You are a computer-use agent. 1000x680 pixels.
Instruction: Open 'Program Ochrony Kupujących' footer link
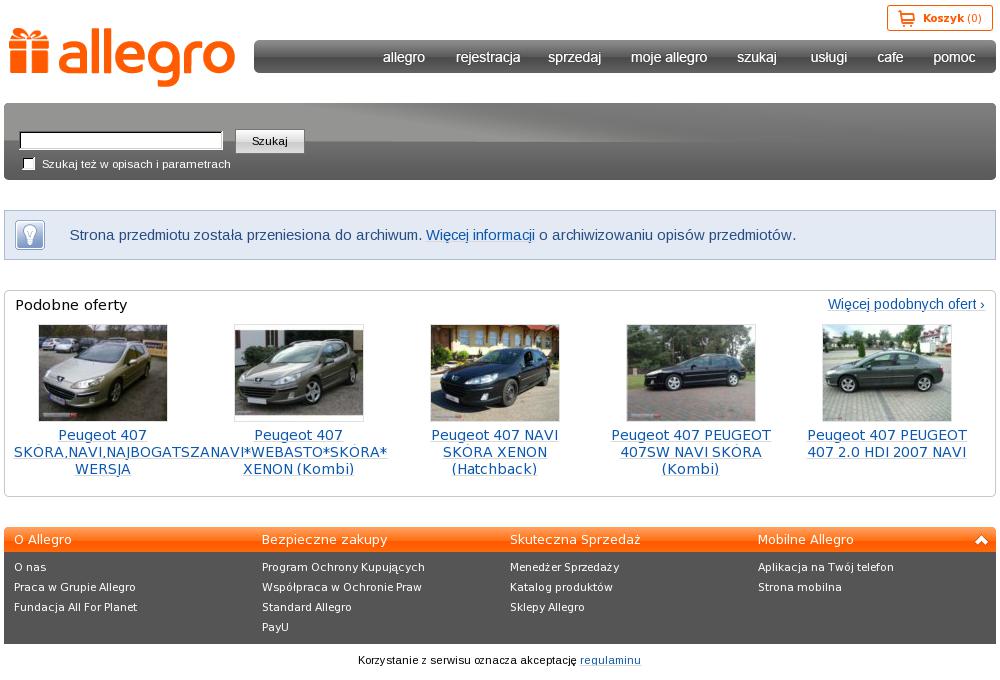tap(343, 567)
